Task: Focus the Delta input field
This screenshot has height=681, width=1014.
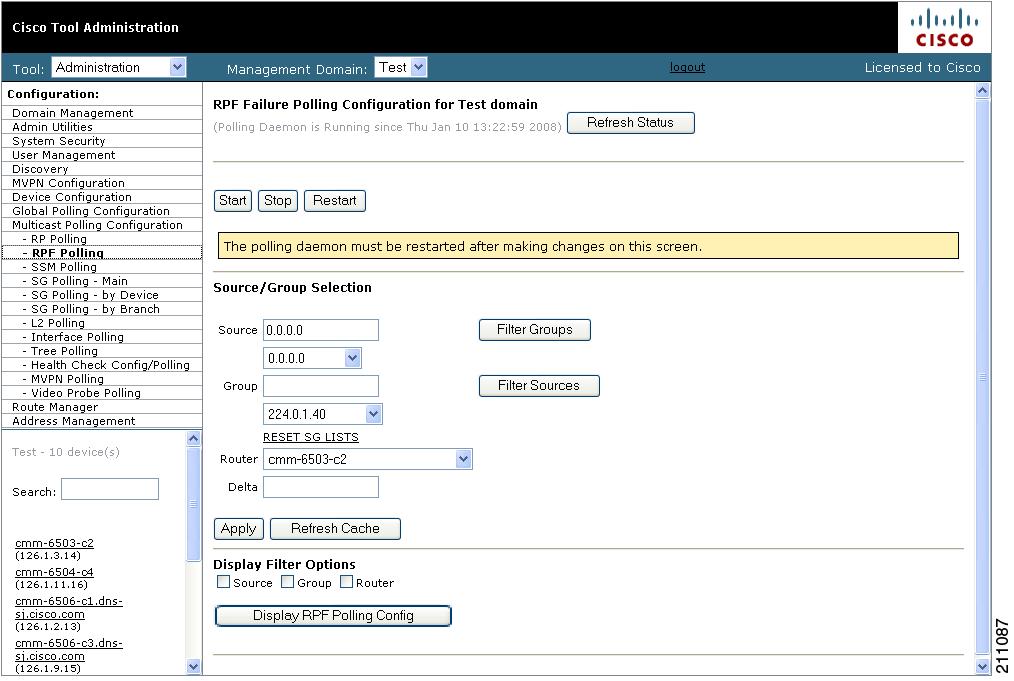Action: pyautogui.click(x=320, y=487)
